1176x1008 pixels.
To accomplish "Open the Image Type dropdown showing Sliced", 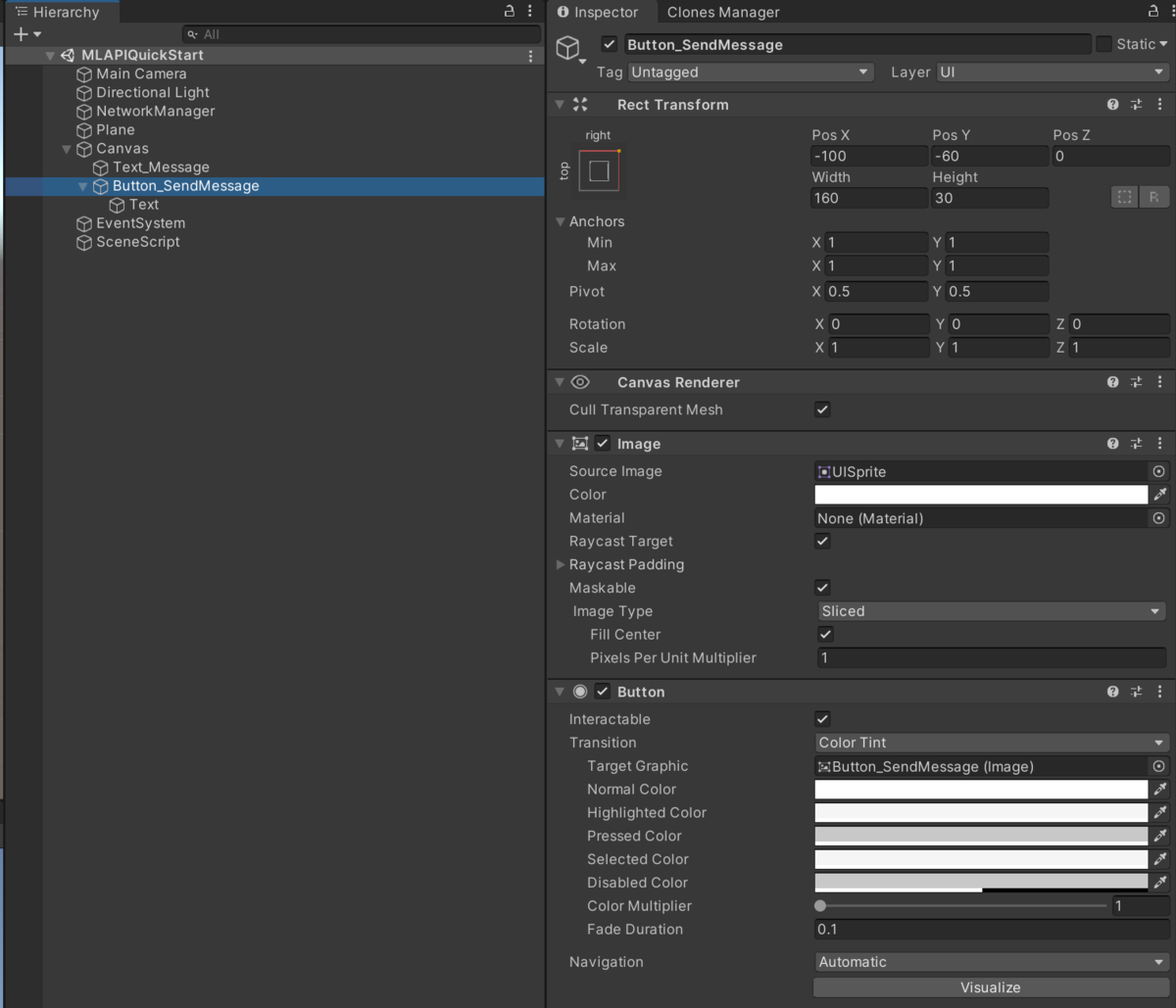I will click(x=991, y=611).
